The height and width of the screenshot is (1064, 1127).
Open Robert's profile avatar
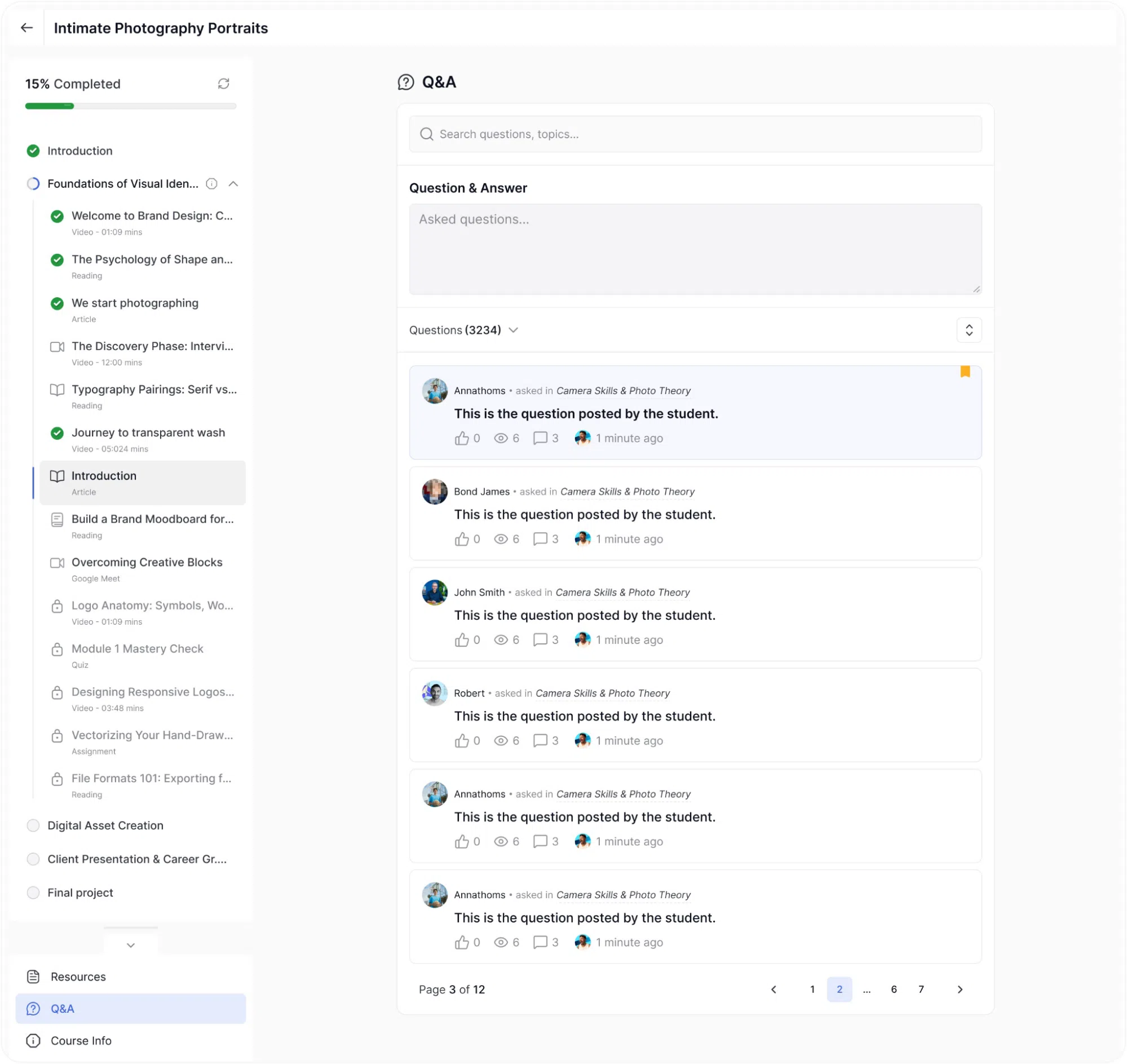tap(435, 694)
